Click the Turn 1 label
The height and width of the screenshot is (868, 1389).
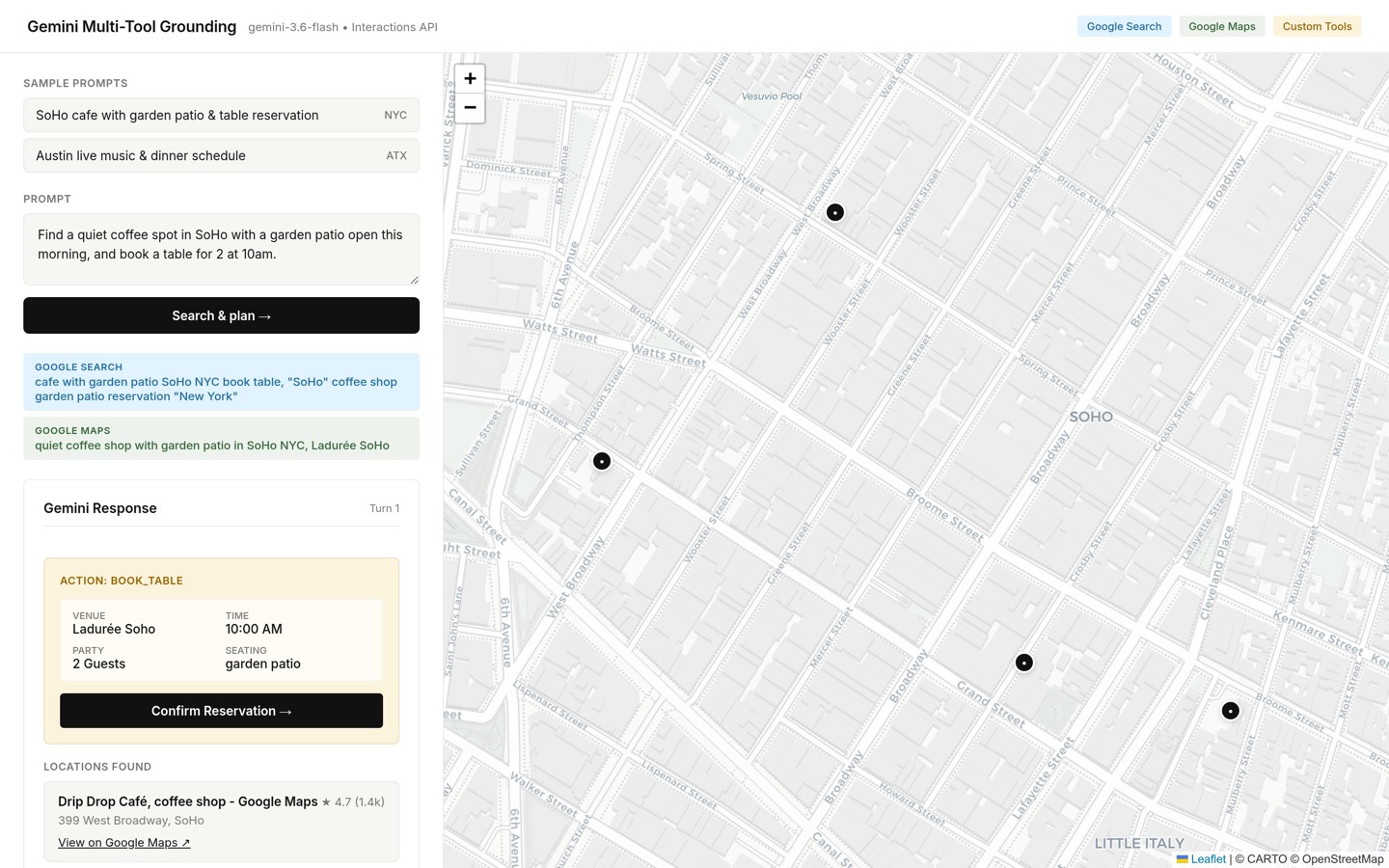tap(384, 508)
